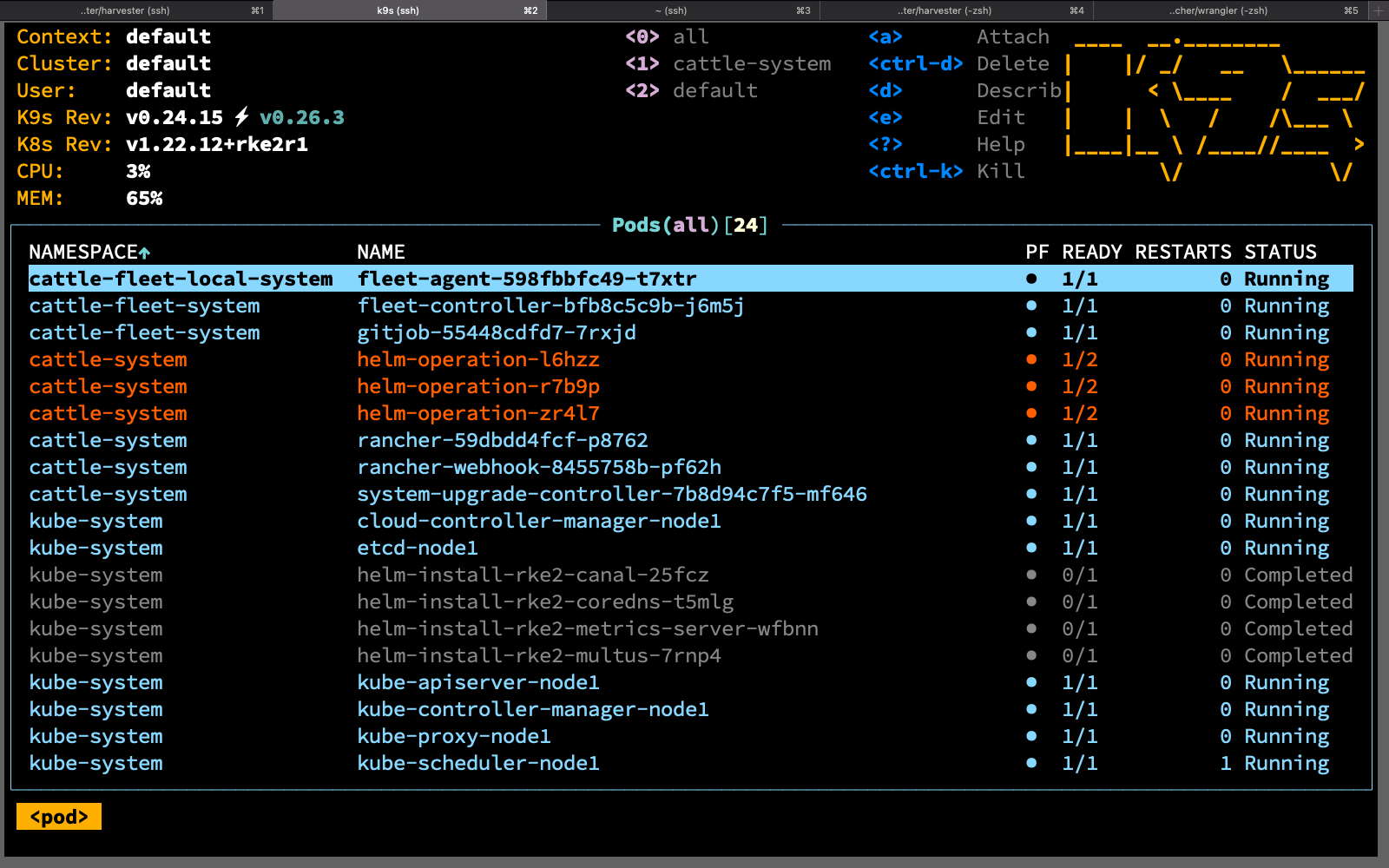Click the MEM value 65%
1389x868 pixels.
[144, 198]
